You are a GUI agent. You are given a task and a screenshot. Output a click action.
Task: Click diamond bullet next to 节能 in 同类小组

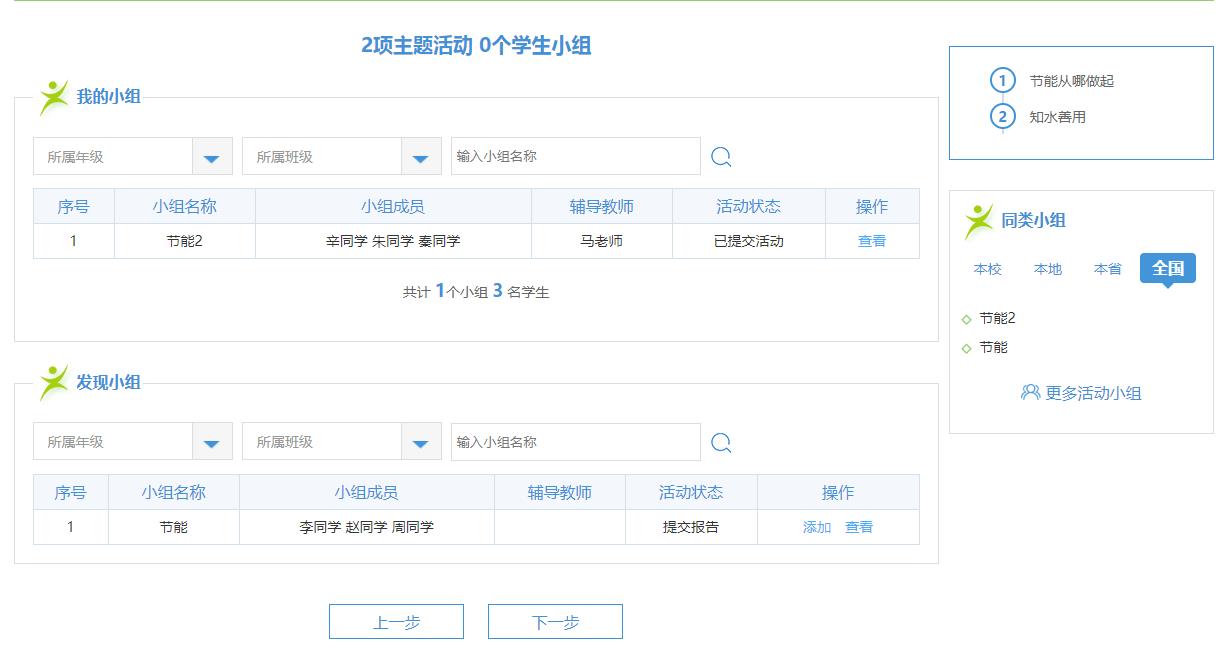(966, 349)
